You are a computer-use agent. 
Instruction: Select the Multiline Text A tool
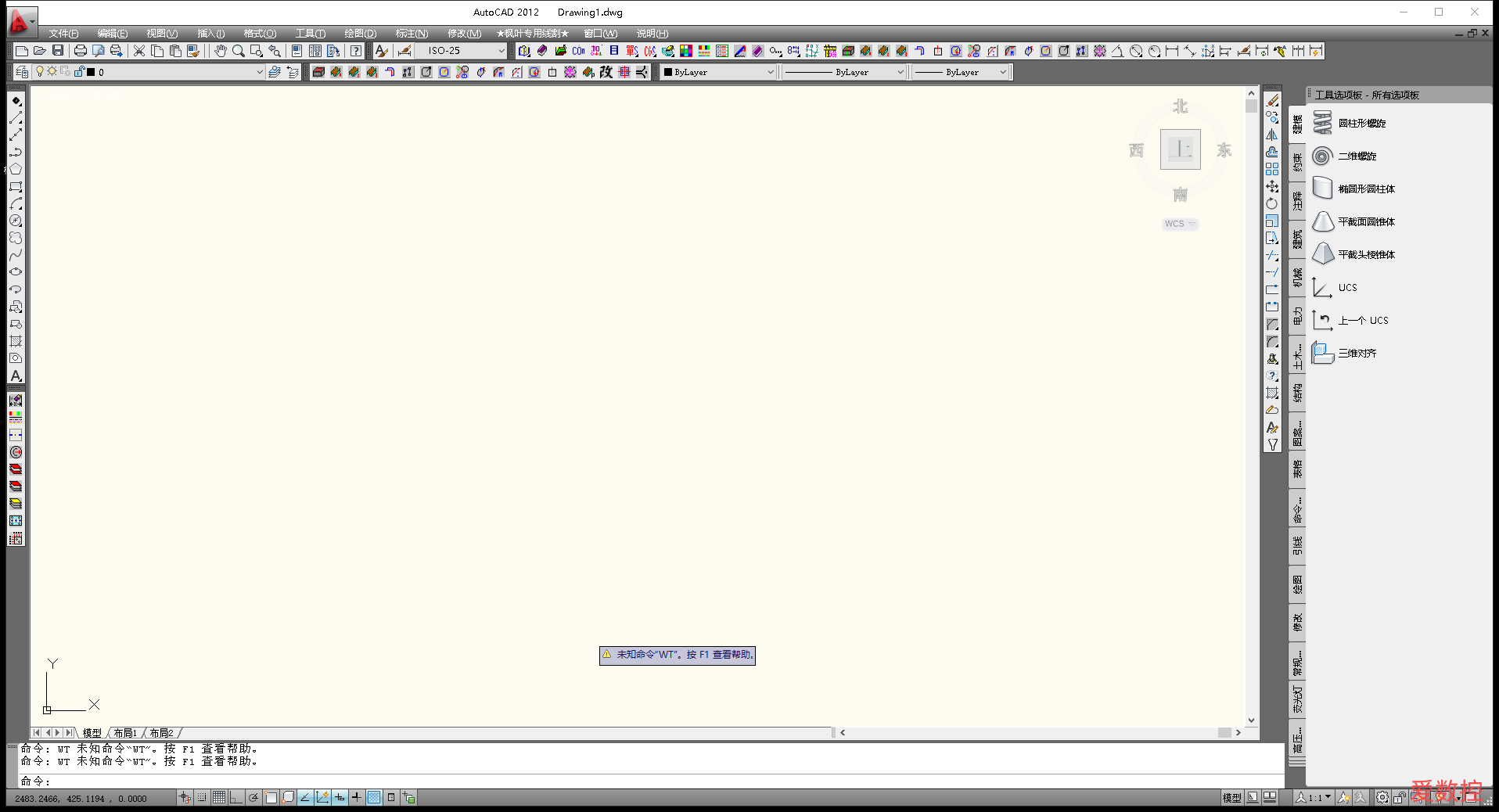click(x=16, y=376)
